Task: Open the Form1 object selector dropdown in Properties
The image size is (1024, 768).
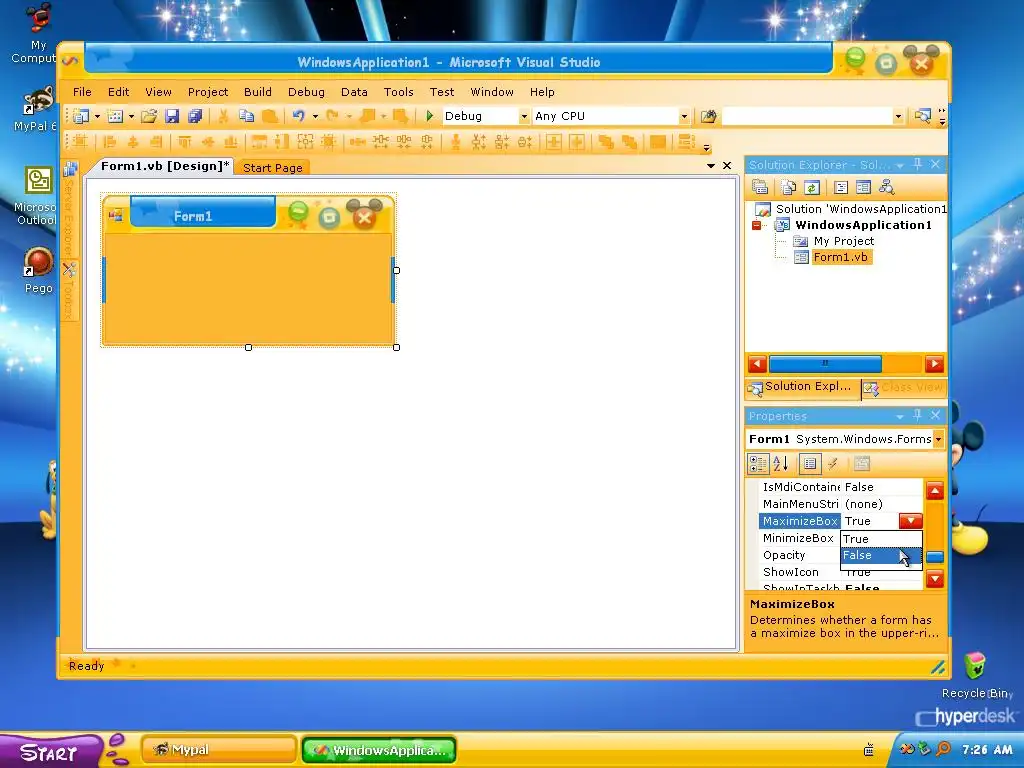Action: [938, 439]
